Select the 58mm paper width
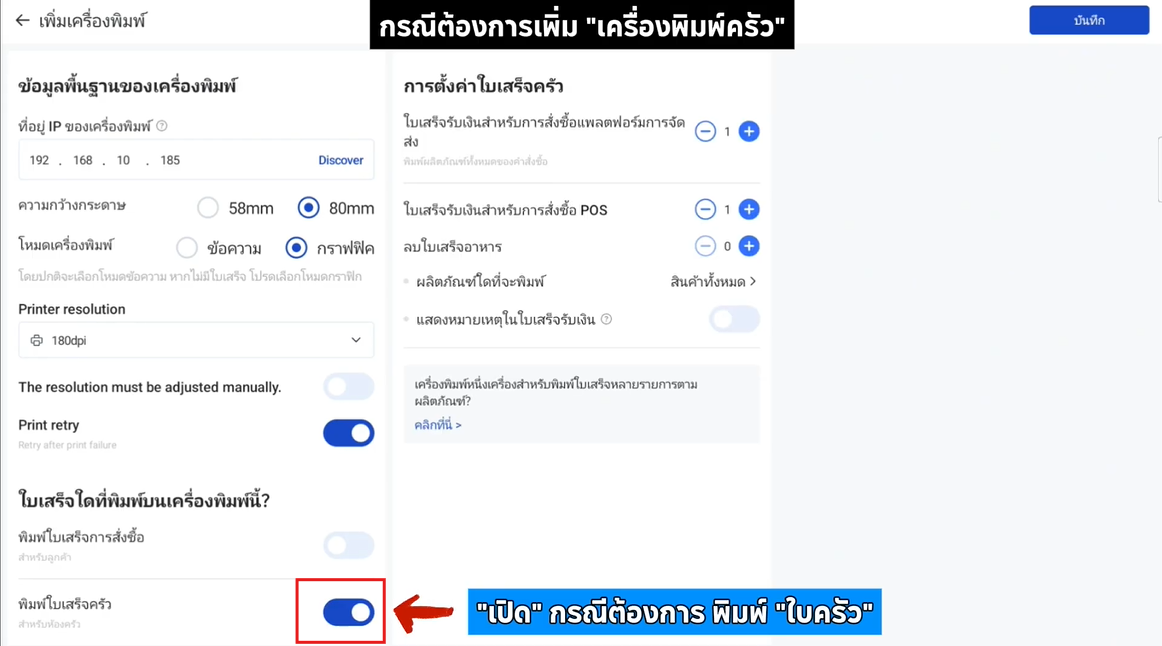The height and width of the screenshot is (646, 1162). [x=208, y=208]
